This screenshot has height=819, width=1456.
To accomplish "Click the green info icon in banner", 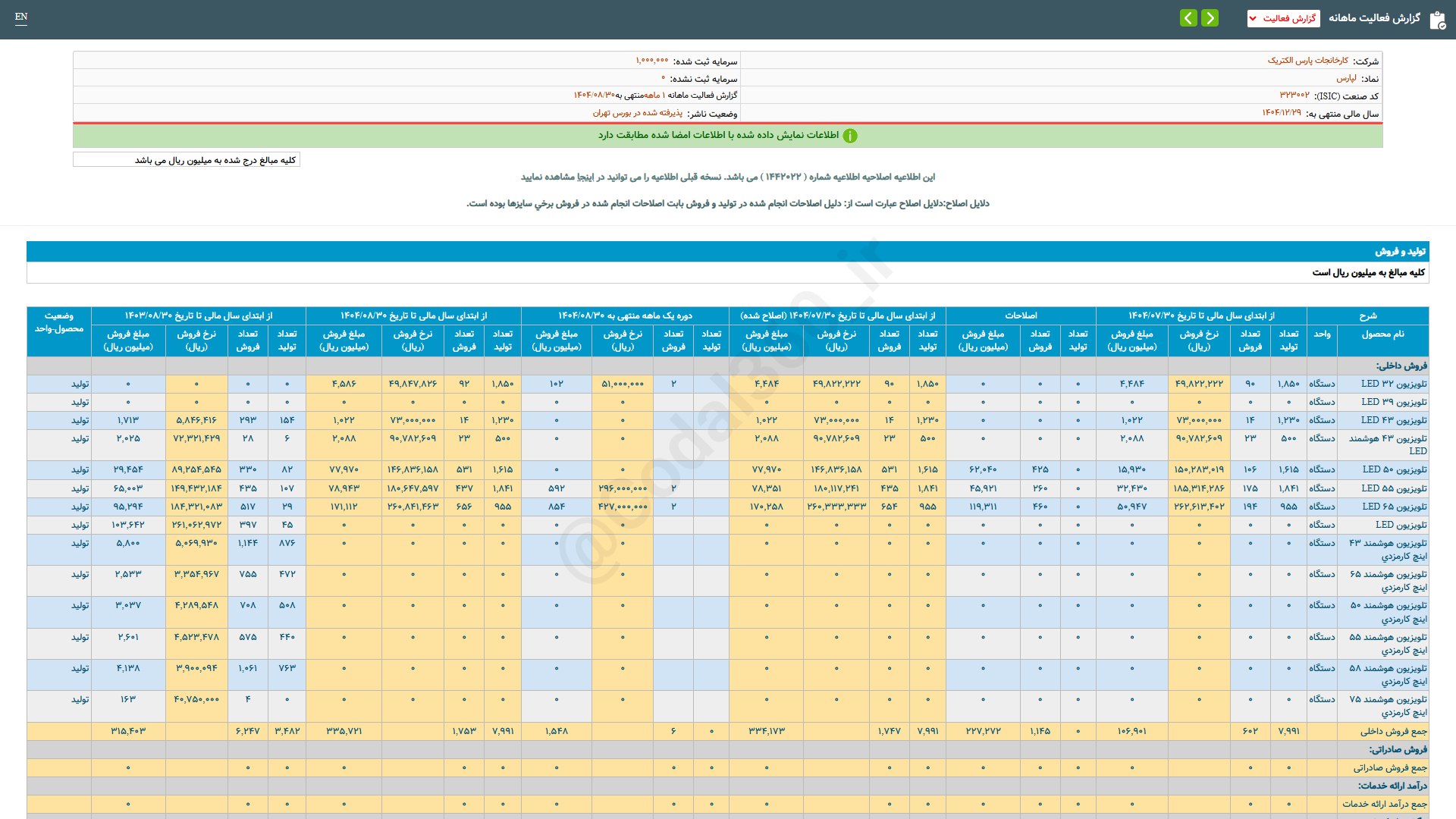I will pos(850,136).
